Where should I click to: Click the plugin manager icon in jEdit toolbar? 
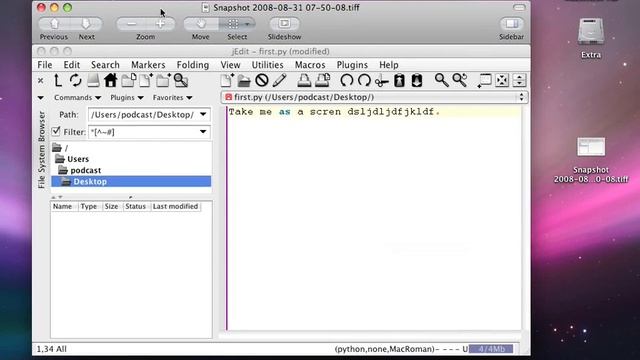coord(519,80)
